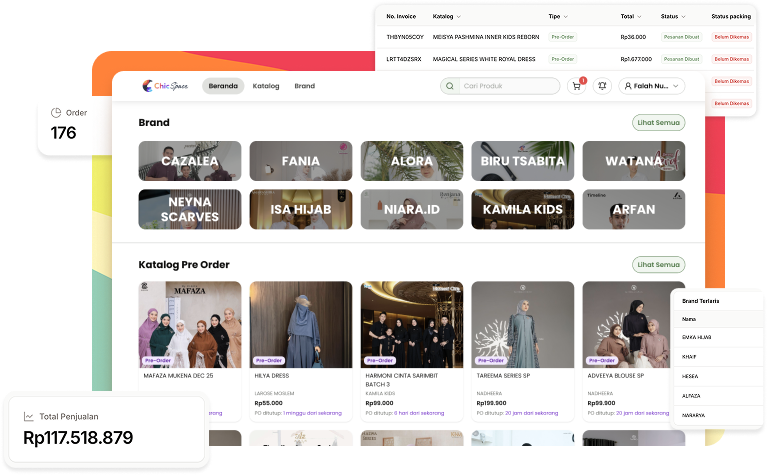Click the ADVEEYA BLOUSE SP product title
Viewport: 768px width, 475px height.
pyautogui.click(x=616, y=376)
